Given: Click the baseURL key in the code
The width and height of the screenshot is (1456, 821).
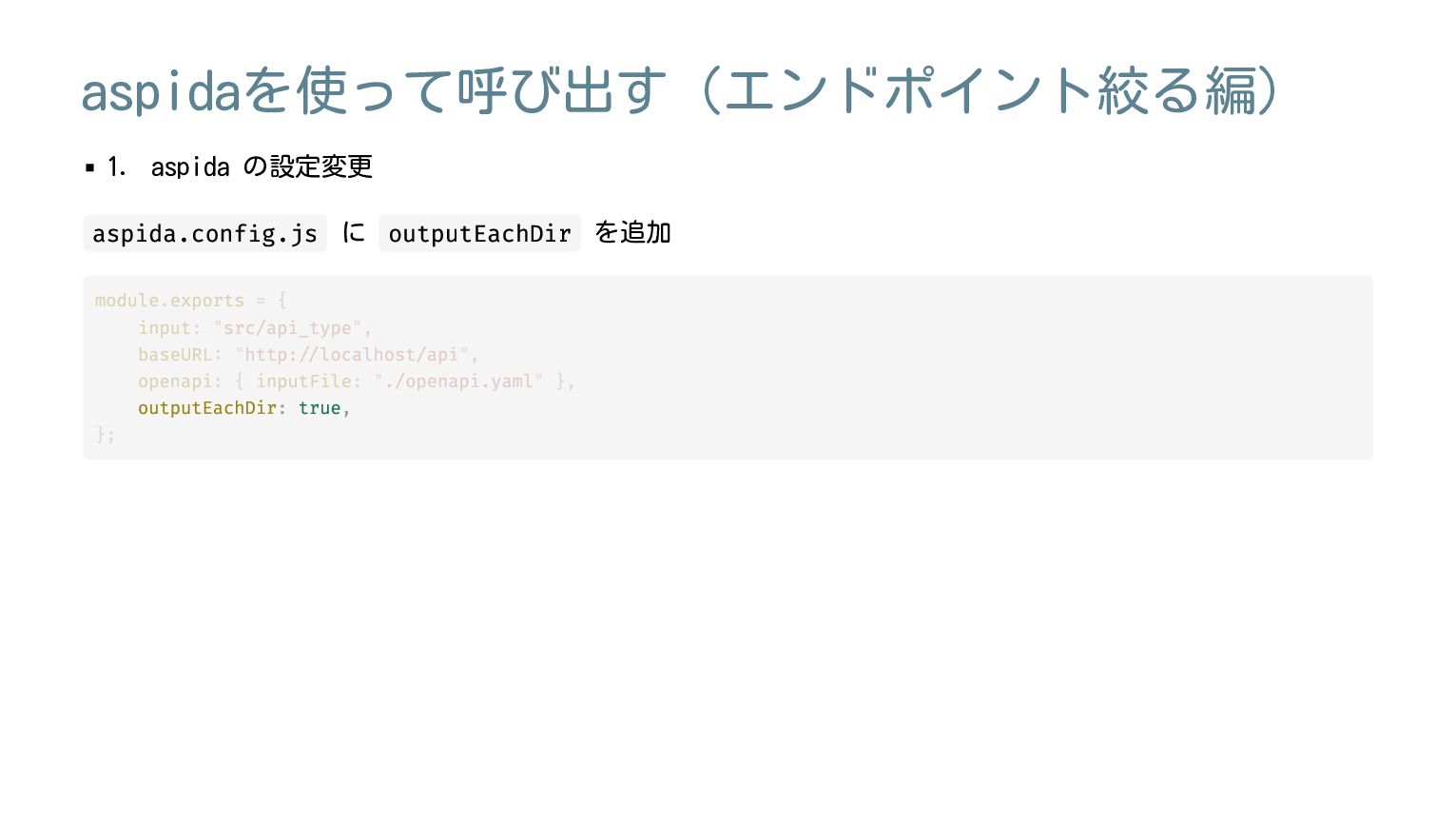Looking at the screenshot, I should pyautogui.click(x=175, y=355).
